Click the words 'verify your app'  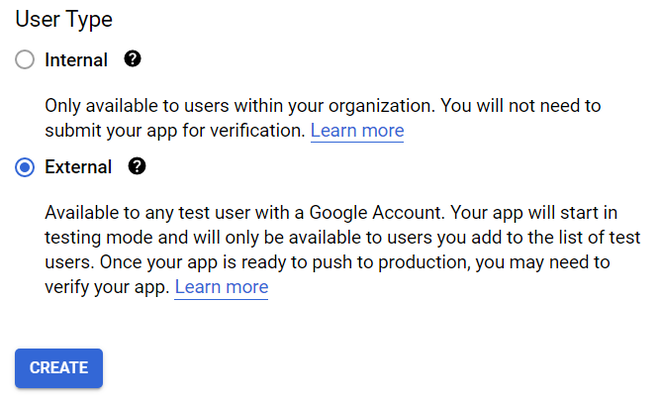[105, 287]
